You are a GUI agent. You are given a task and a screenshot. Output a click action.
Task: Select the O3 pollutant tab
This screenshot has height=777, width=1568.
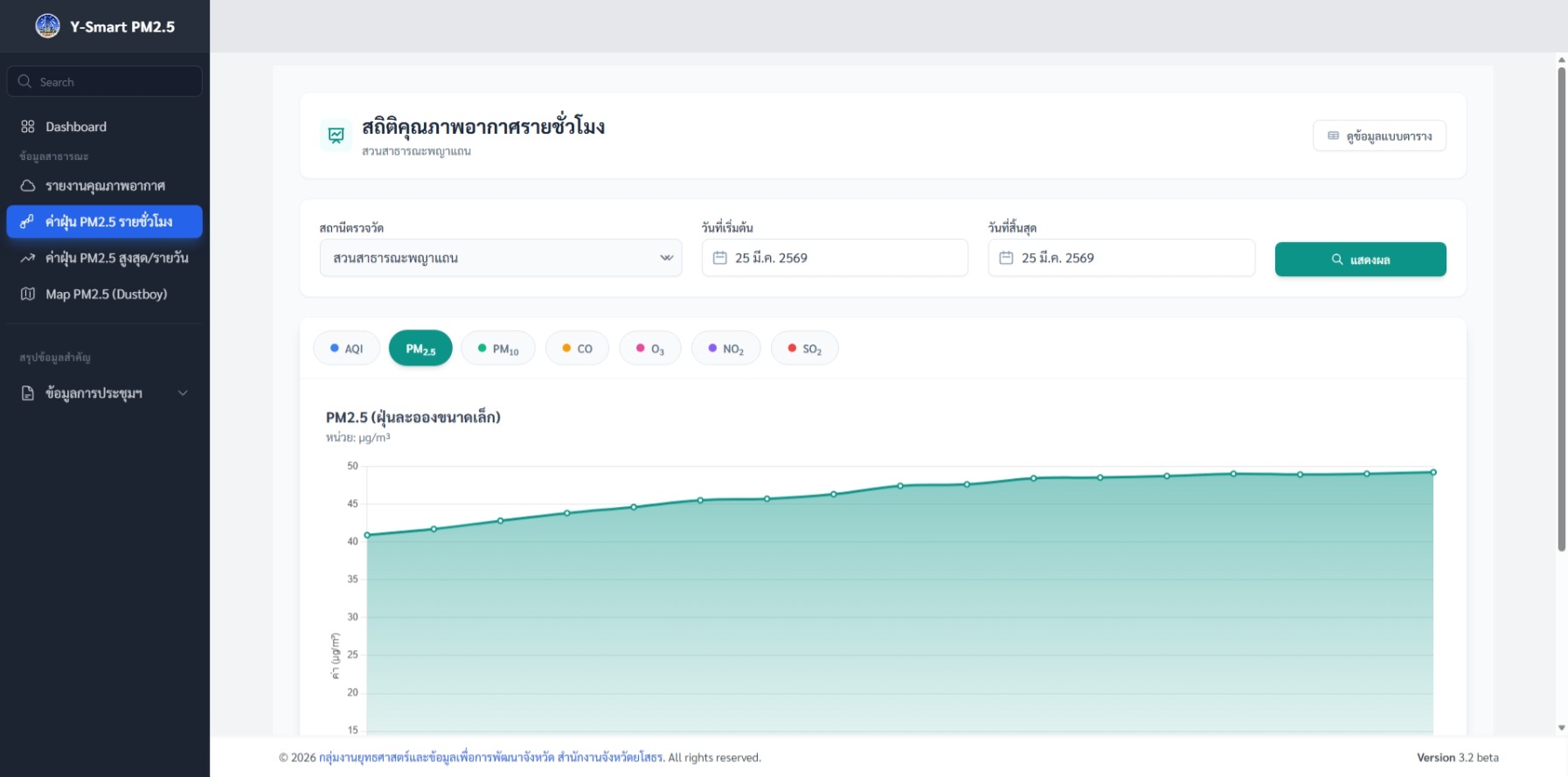click(x=650, y=349)
